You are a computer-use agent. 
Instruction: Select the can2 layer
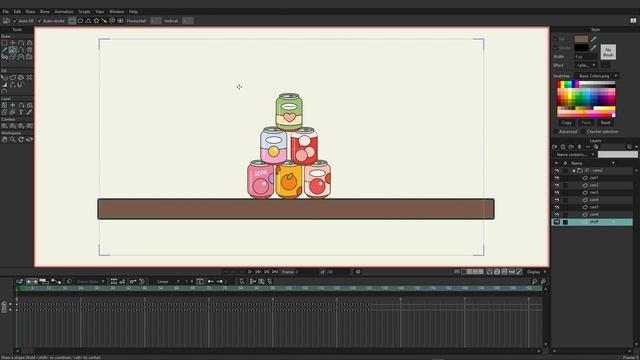(x=593, y=185)
